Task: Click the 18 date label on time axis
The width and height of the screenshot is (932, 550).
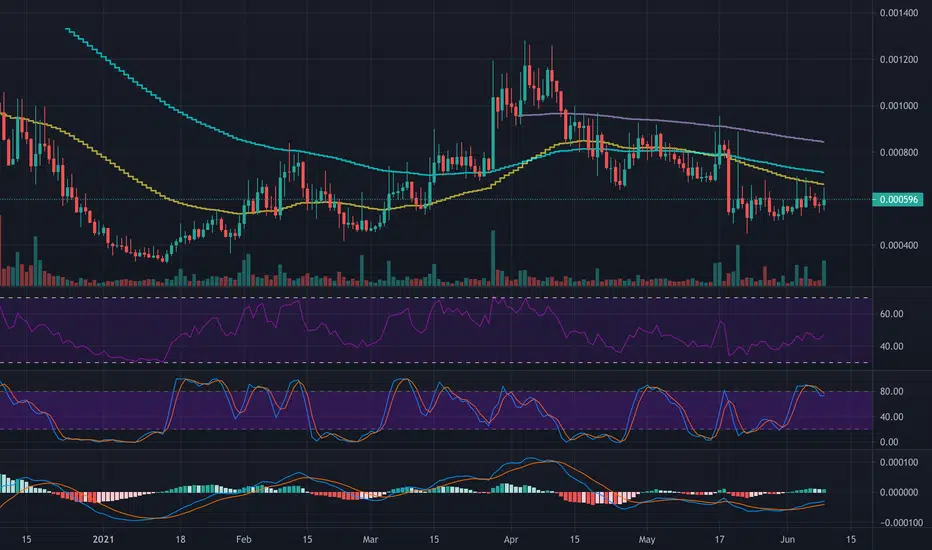Action: point(180,539)
